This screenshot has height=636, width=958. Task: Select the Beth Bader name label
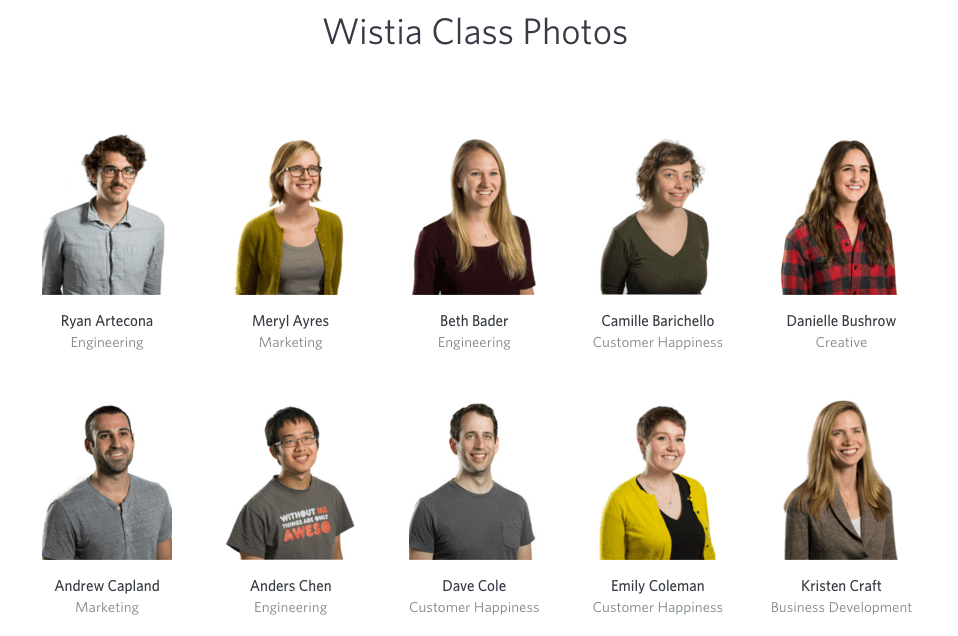point(474,321)
